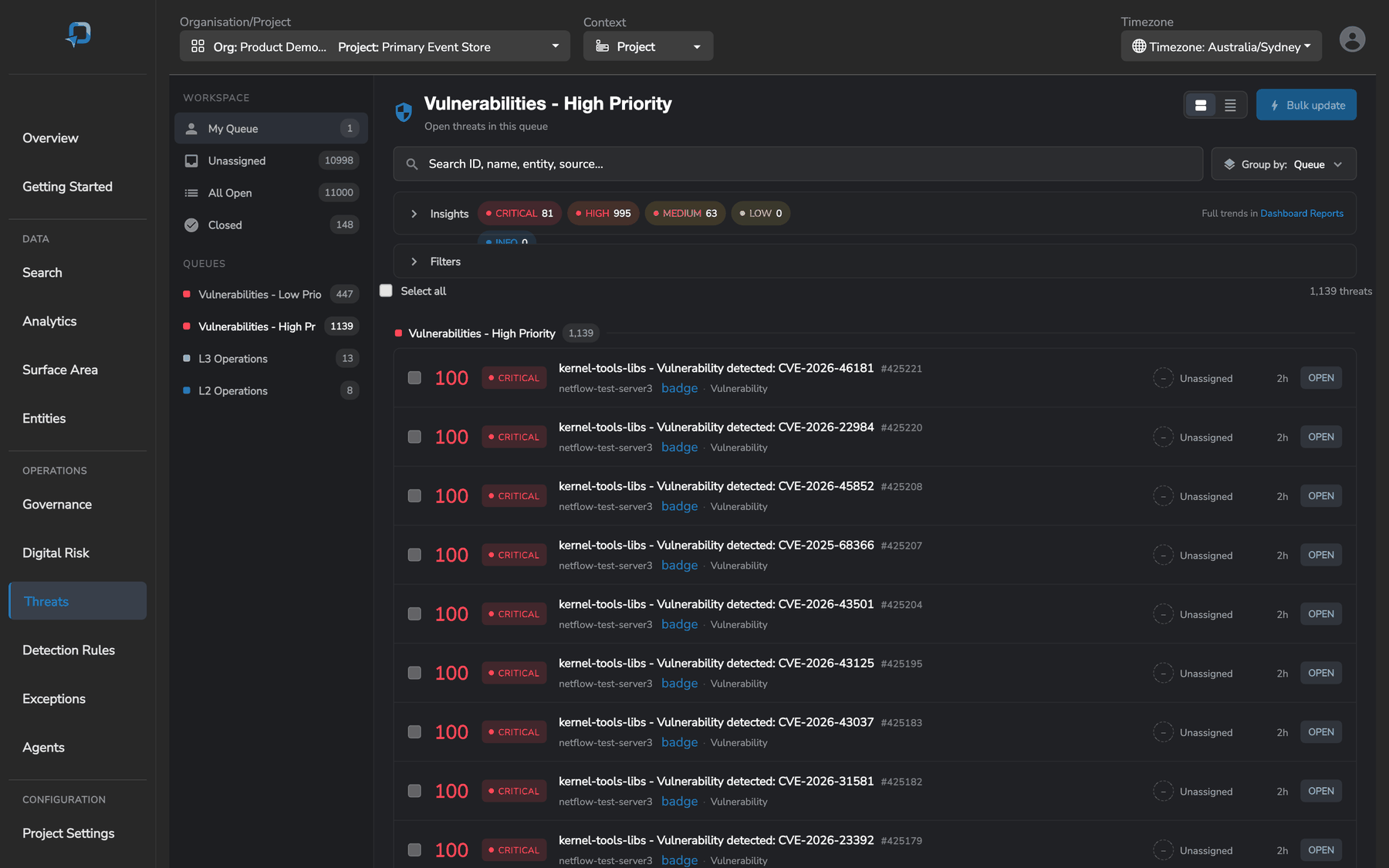The height and width of the screenshot is (868, 1389).
Task: Filter by LOW 0 severity chip
Action: click(761, 214)
